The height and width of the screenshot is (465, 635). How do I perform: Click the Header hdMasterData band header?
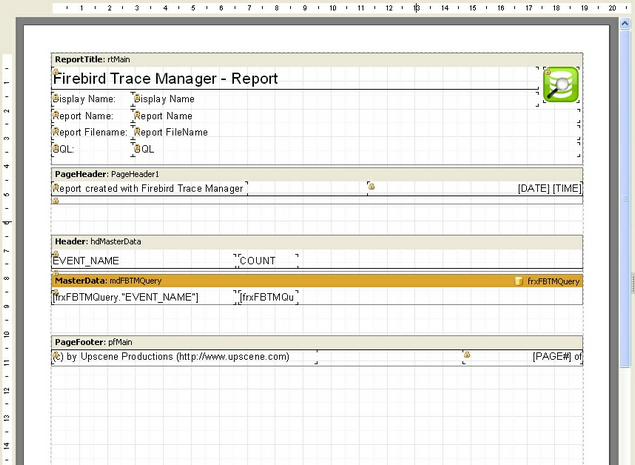317,241
